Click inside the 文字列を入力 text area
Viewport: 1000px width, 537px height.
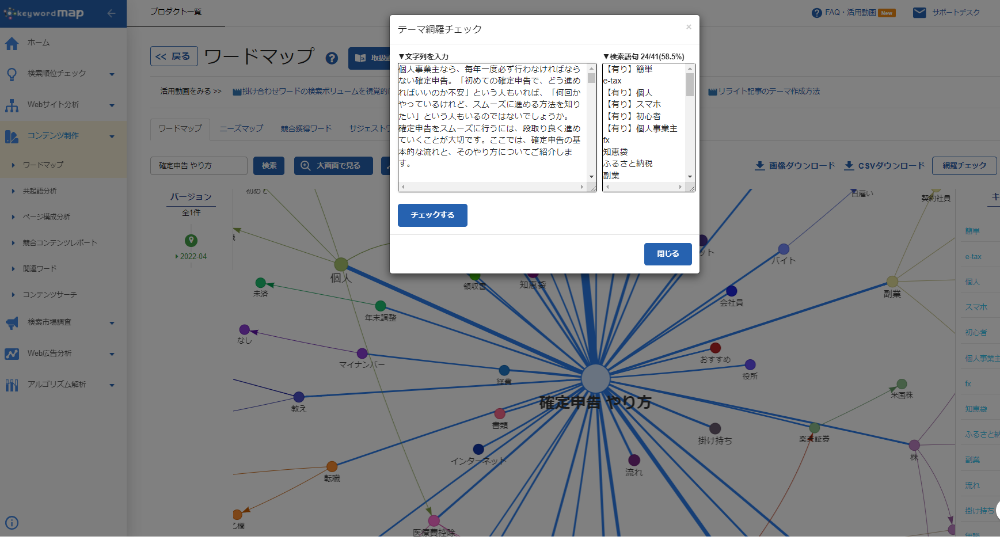(492, 121)
